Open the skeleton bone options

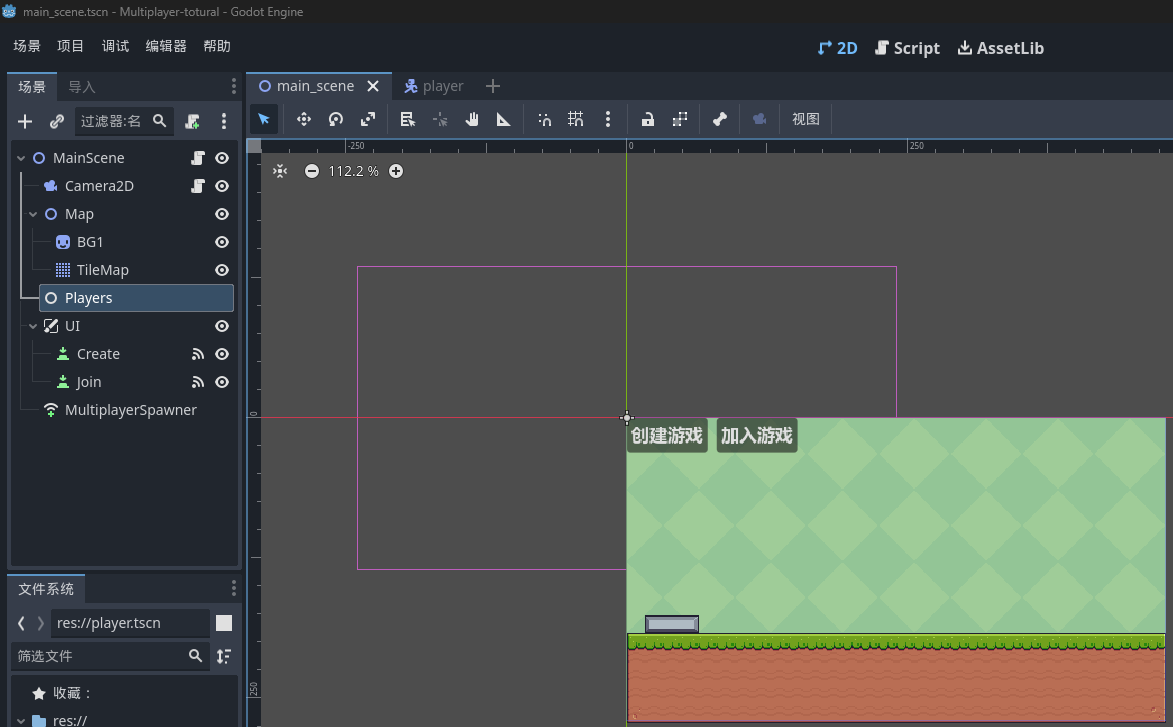[720, 119]
